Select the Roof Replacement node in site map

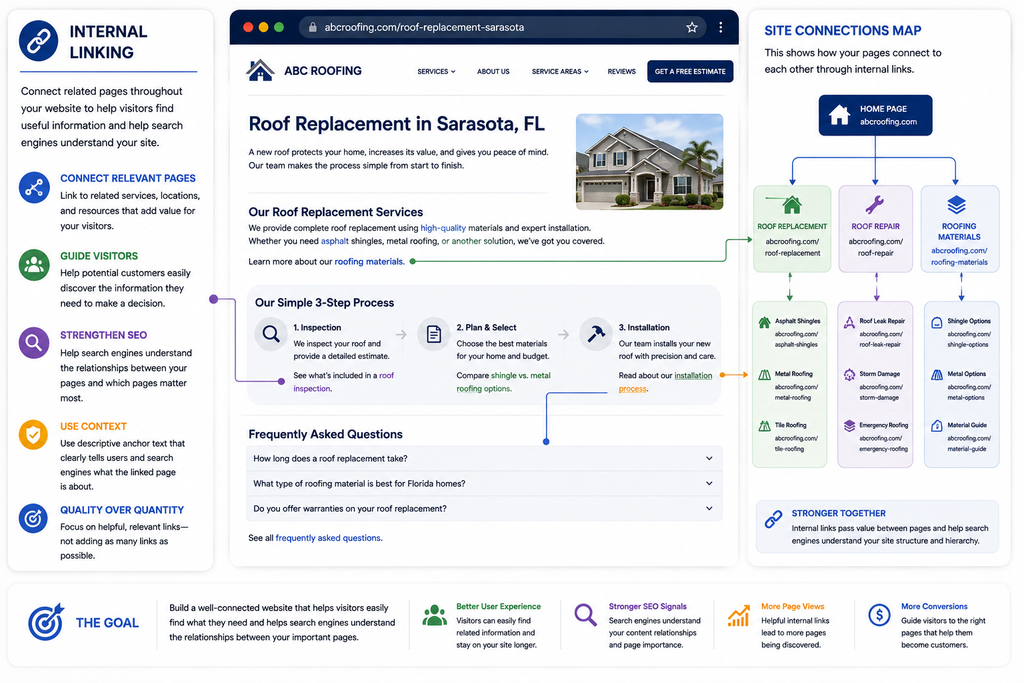(792, 229)
